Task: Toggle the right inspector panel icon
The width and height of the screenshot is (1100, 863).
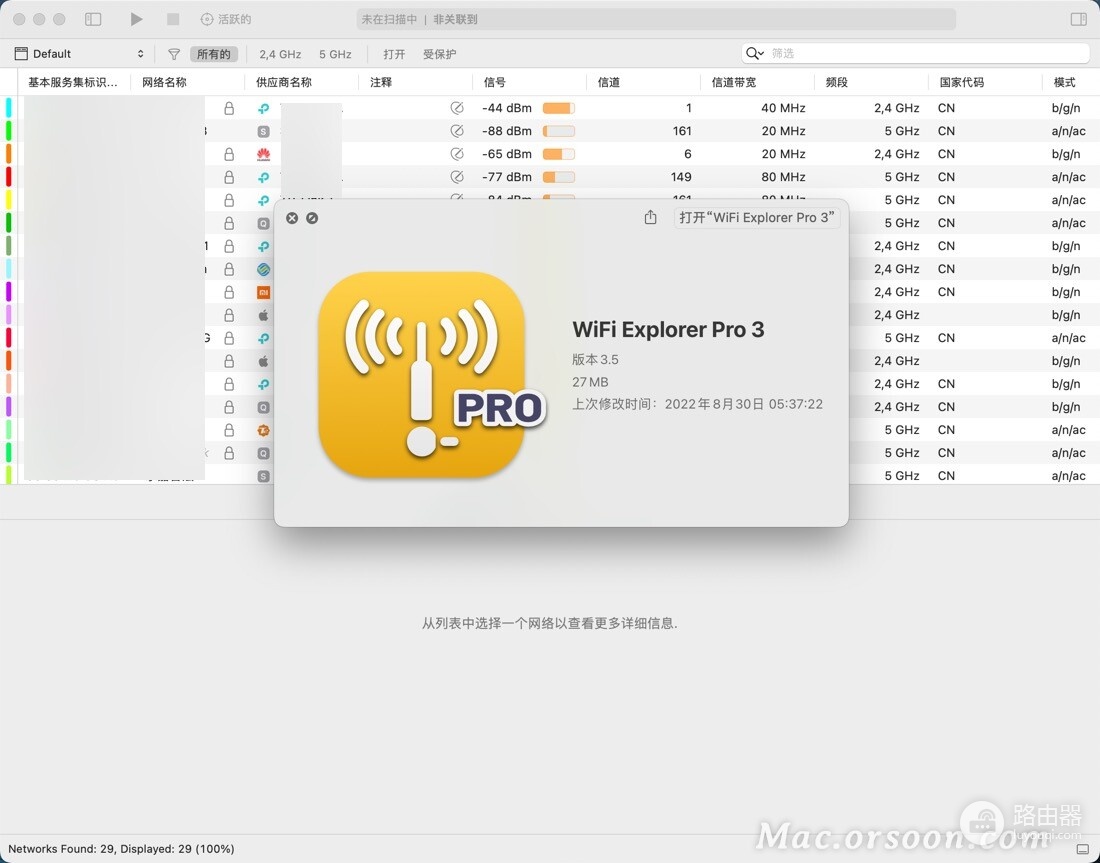Action: (1078, 19)
